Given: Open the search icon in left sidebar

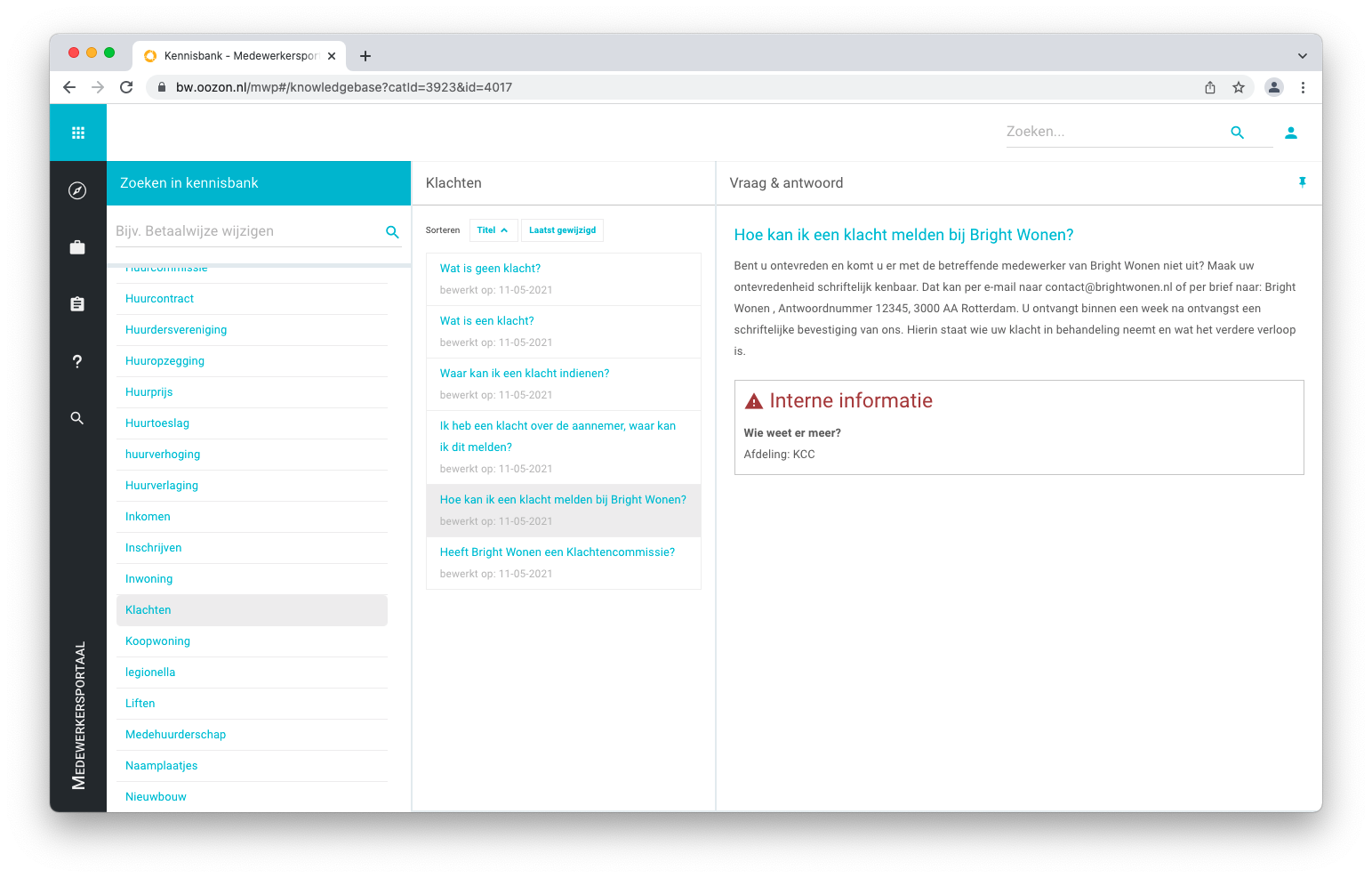Looking at the screenshot, I should [x=77, y=418].
